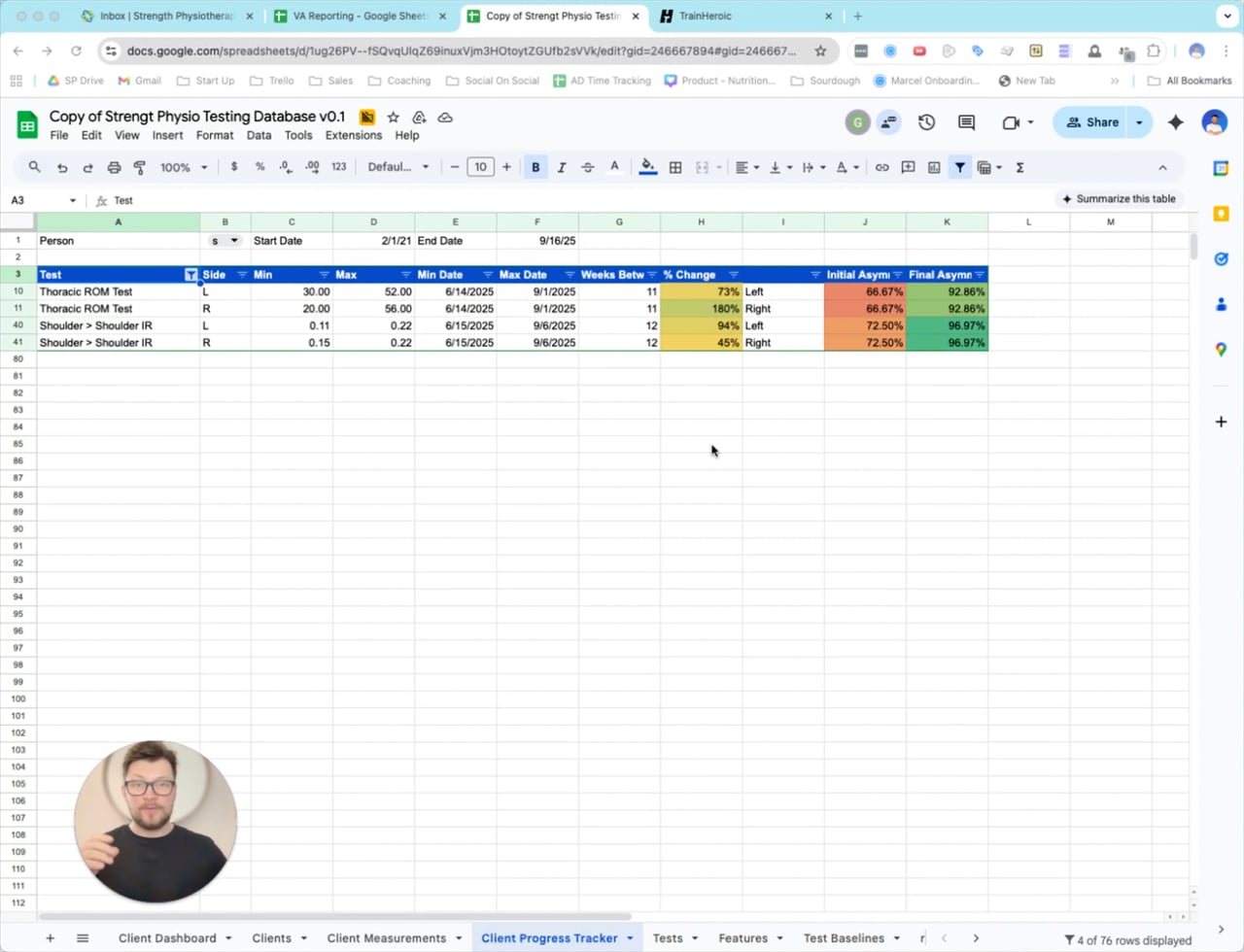
Task: Open the text color picker
Action: (x=614, y=167)
